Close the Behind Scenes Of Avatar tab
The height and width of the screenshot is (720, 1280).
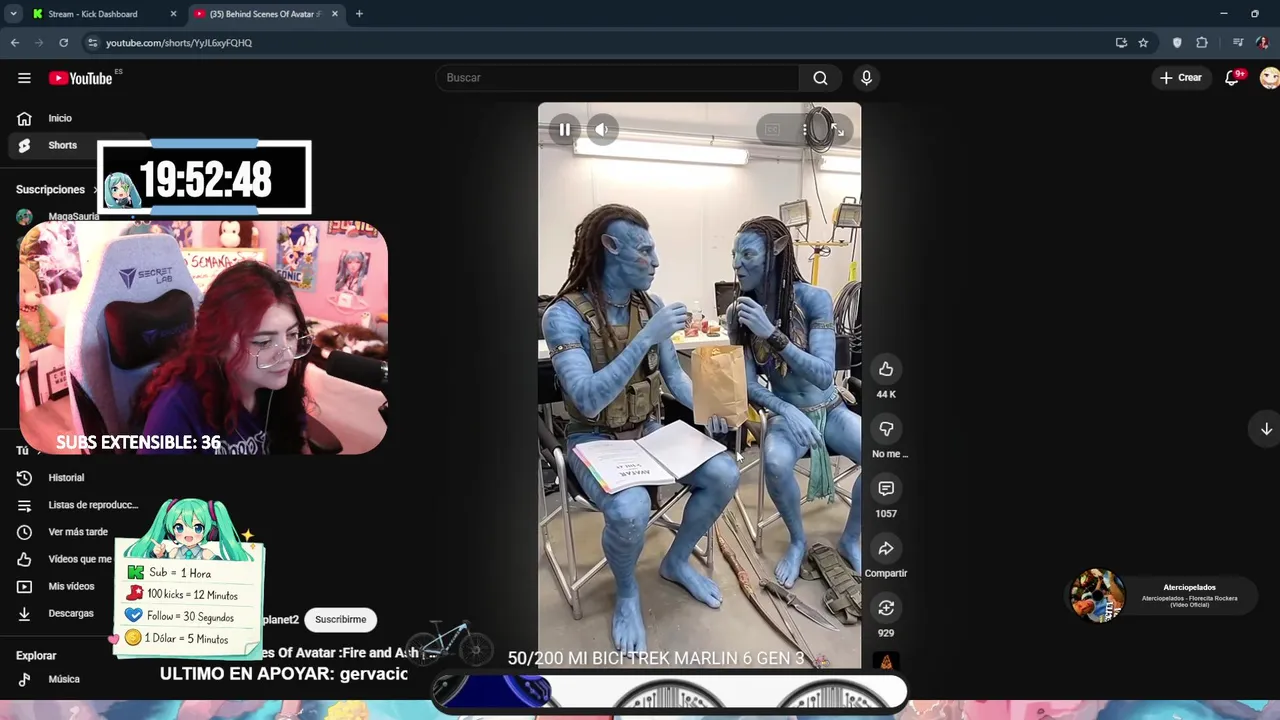335,14
